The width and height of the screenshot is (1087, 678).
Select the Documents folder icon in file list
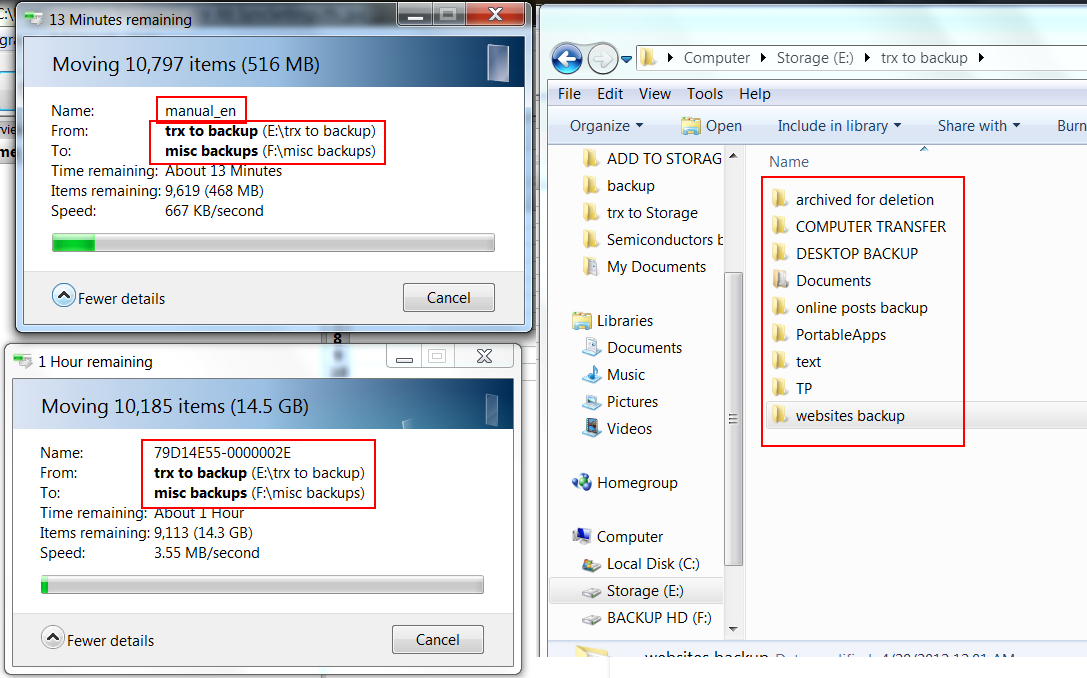click(x=781, y=281)
